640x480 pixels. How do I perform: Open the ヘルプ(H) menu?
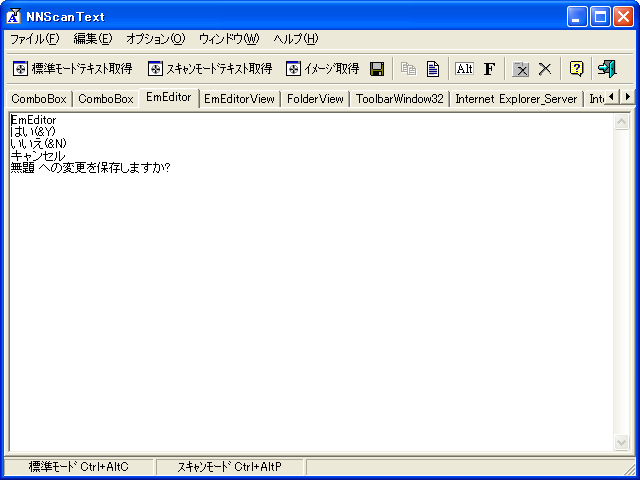click(296, 39)
